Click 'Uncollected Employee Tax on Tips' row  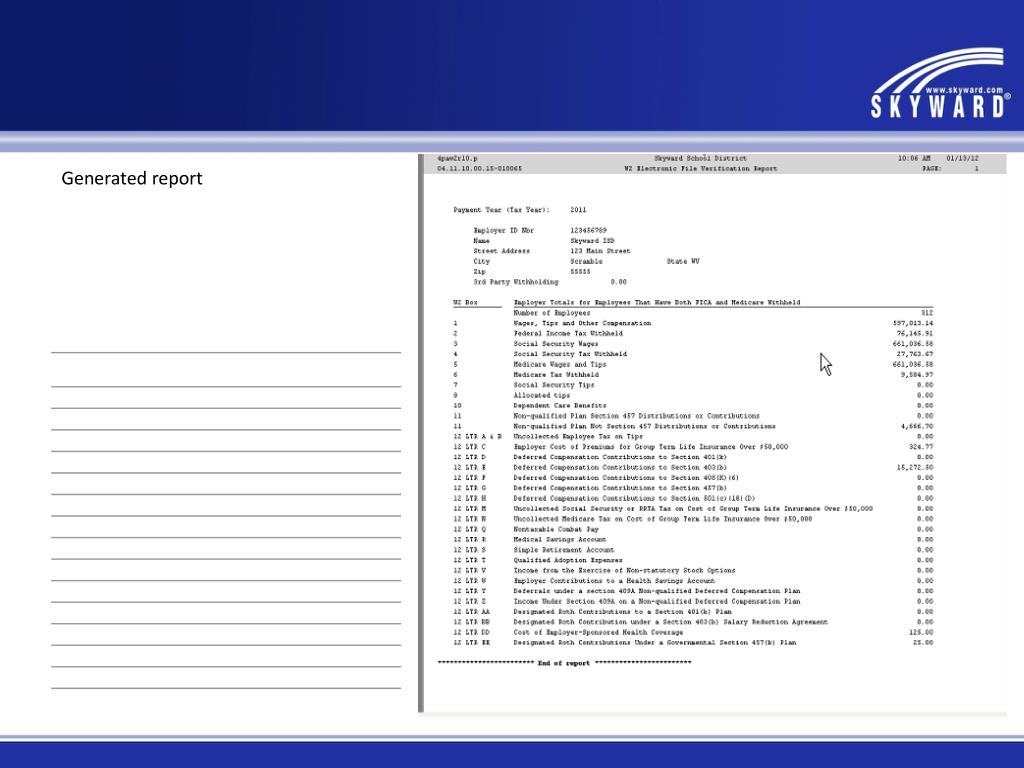(693, 437)
